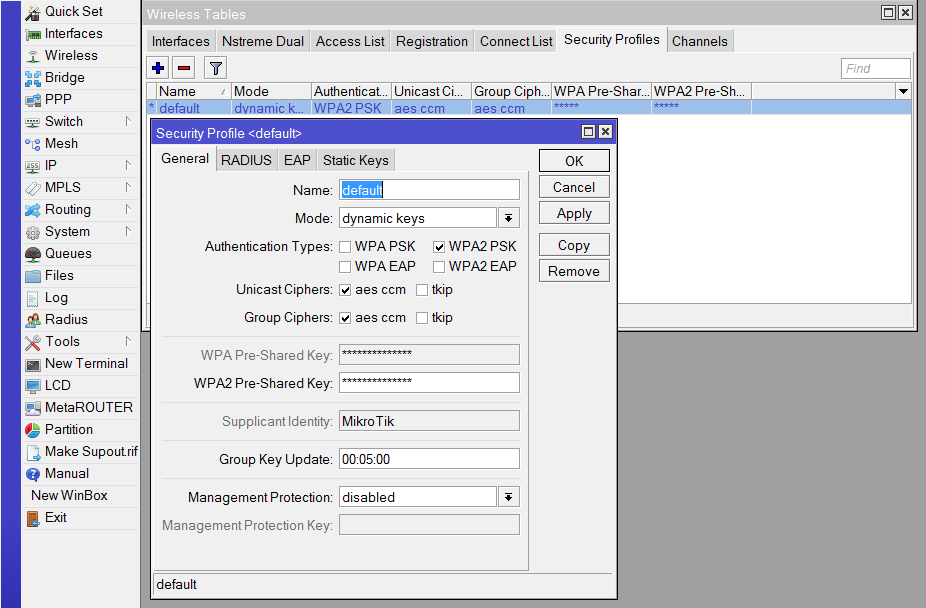926x608 pixels.
Task: Click the Switch icon in sidebar
Action: point(33,122)
